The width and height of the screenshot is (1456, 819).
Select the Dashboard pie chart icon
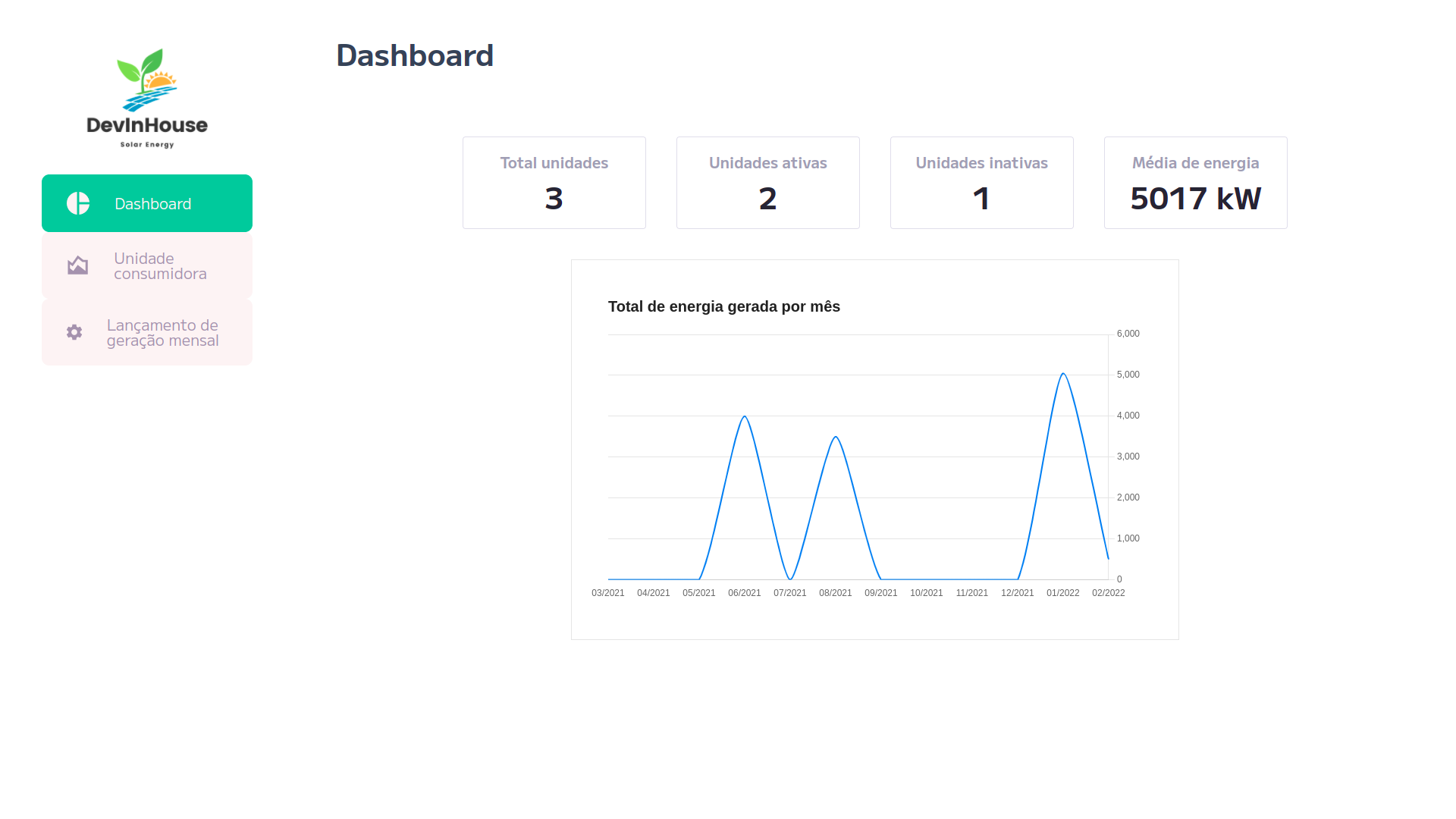[x=78, y=203]
